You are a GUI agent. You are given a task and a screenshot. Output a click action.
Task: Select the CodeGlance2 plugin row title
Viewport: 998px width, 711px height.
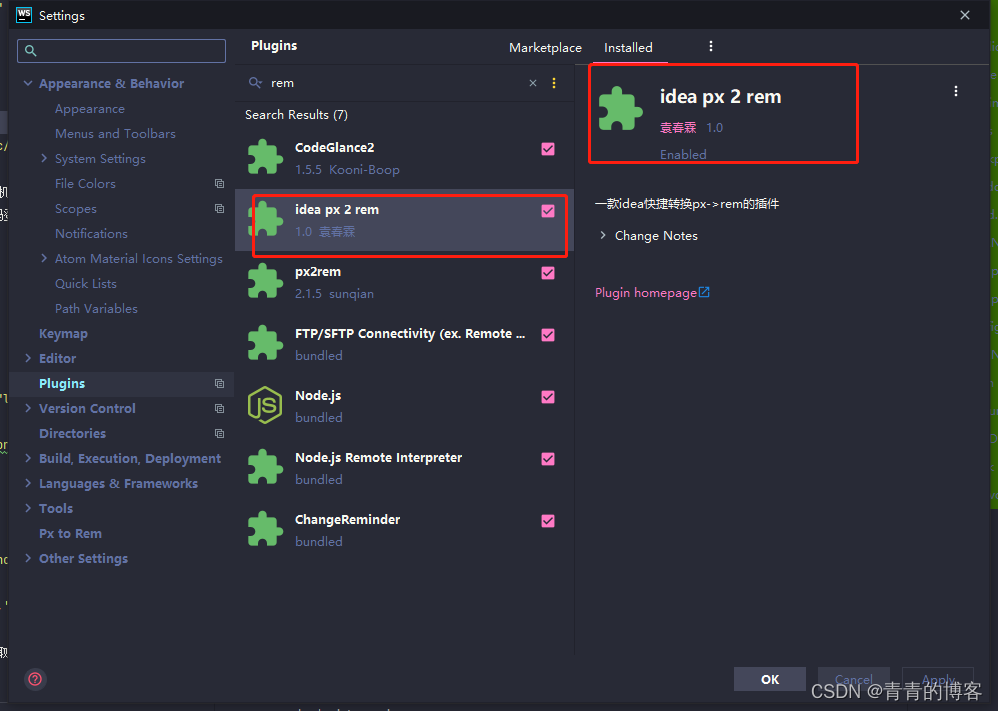[x=335, y=148]
